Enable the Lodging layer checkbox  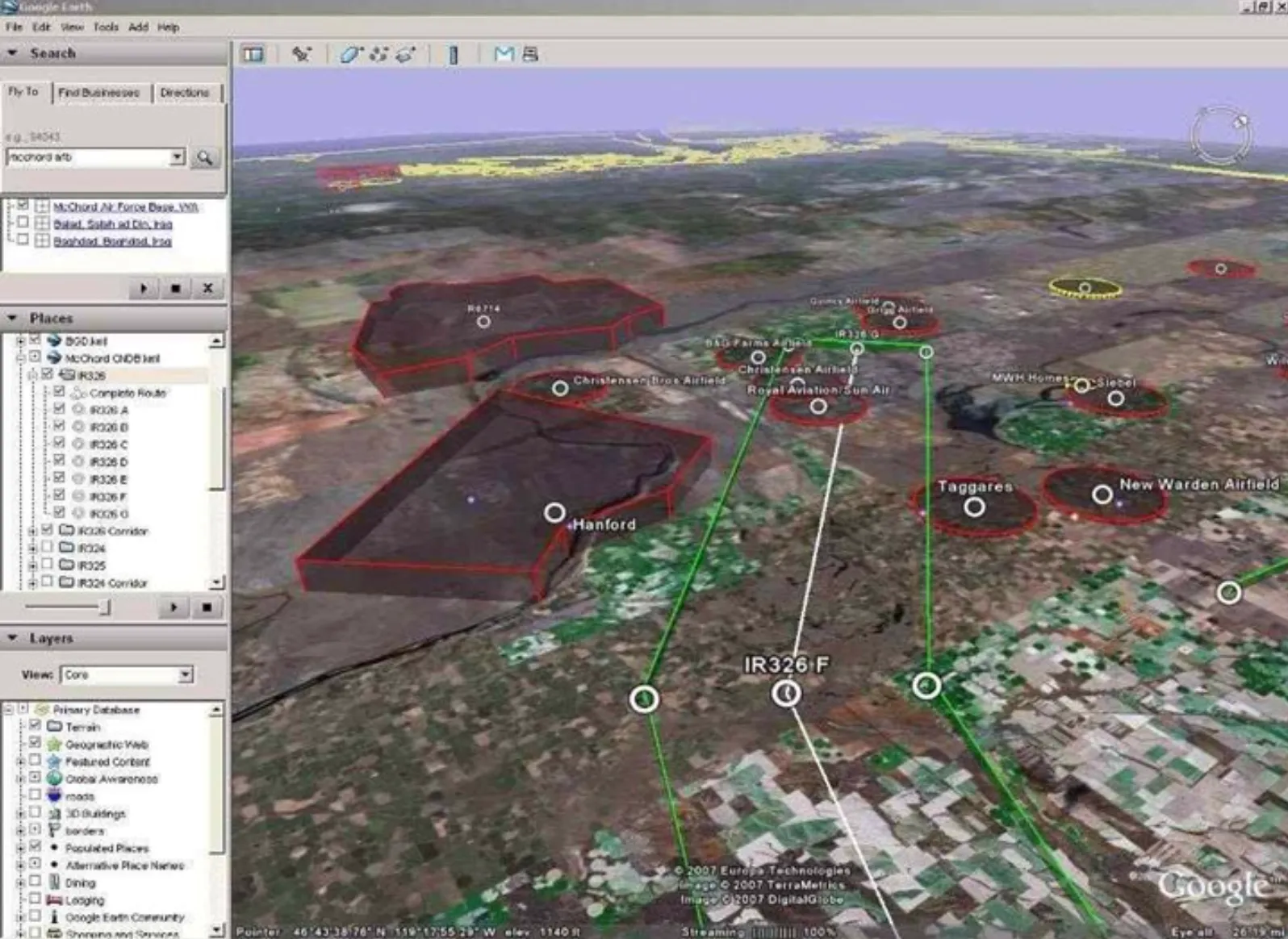pyautogui.click(x=35, y=899)
